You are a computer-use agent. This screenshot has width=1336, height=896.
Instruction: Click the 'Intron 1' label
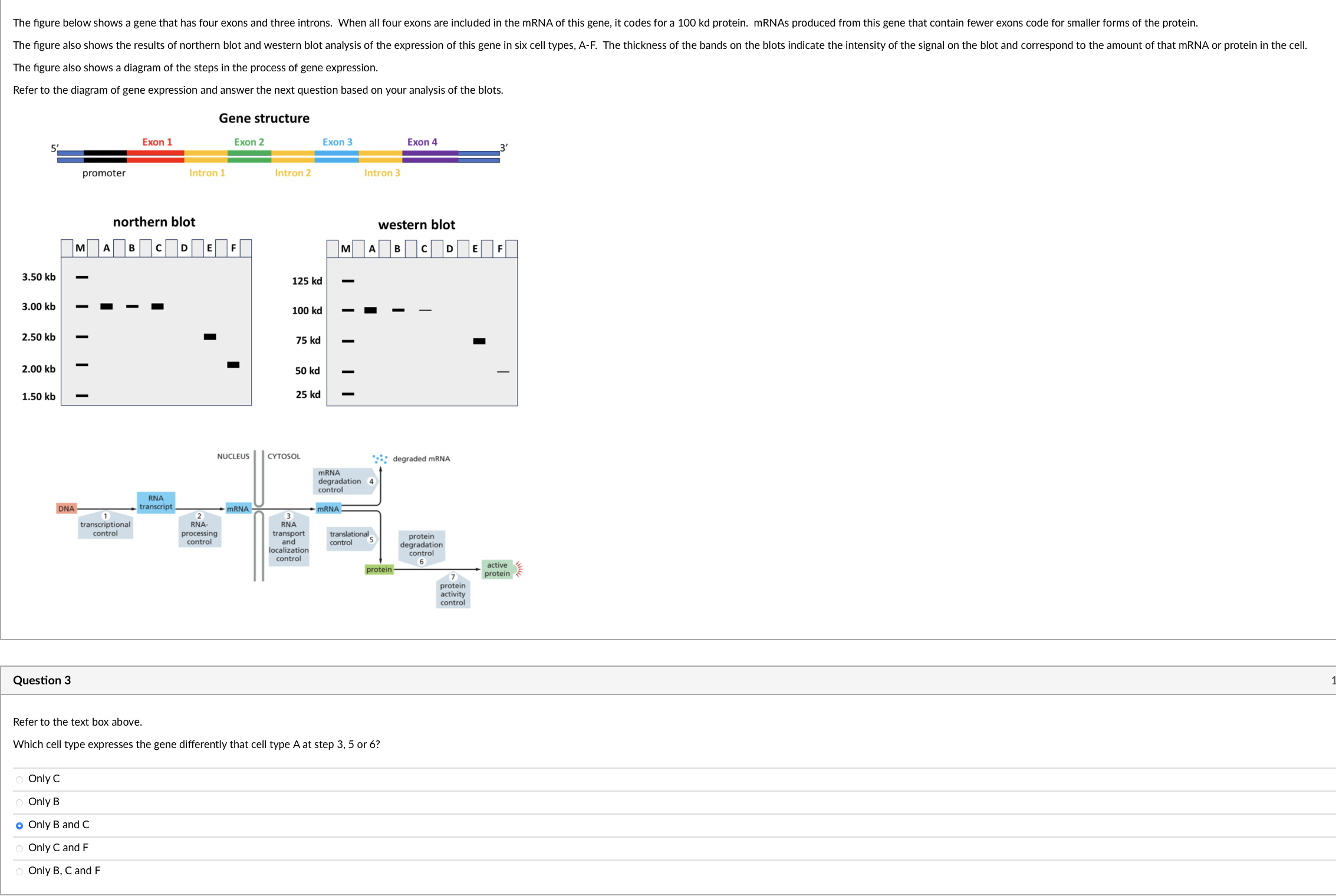point(207,173)
